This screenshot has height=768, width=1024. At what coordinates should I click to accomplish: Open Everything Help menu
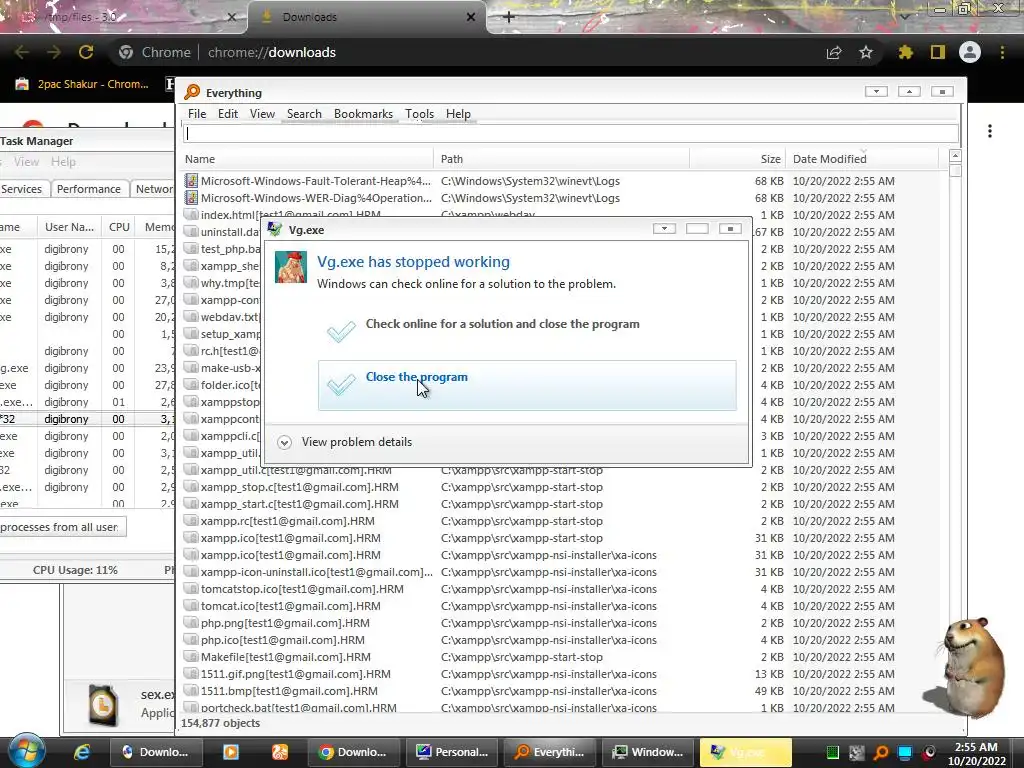[x=458, y=114]
